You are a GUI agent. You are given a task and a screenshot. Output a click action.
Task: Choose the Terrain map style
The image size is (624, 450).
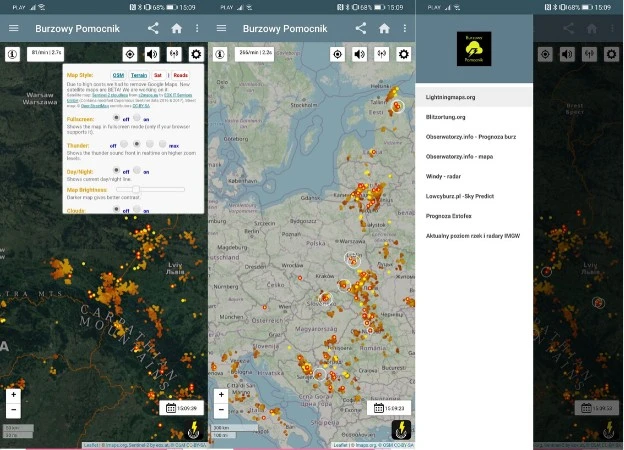(140, 75)
